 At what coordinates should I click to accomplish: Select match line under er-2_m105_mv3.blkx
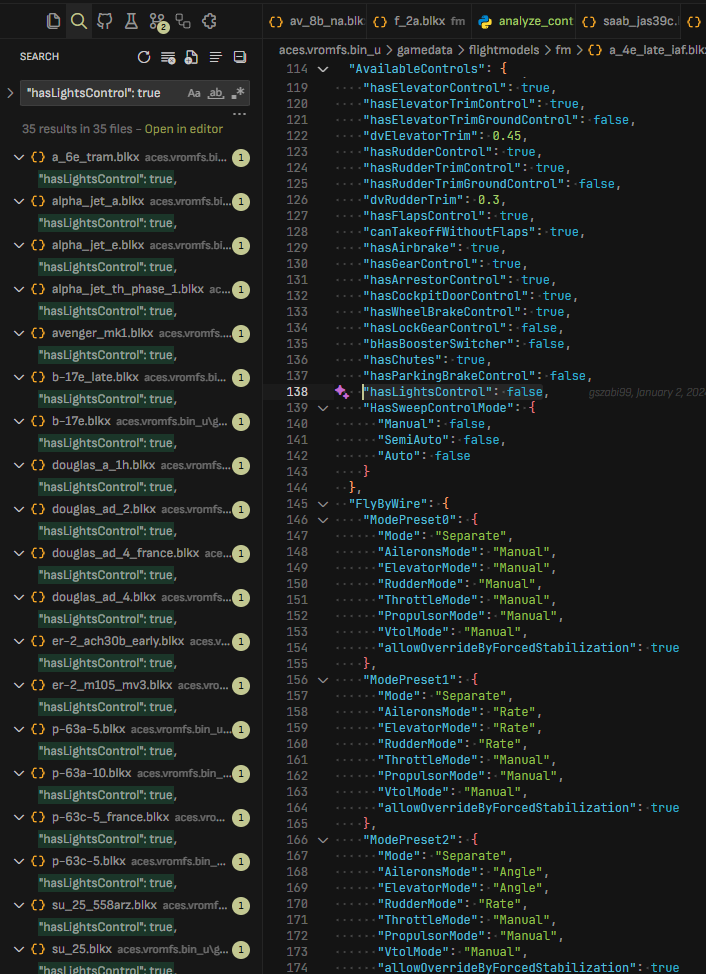107,707
